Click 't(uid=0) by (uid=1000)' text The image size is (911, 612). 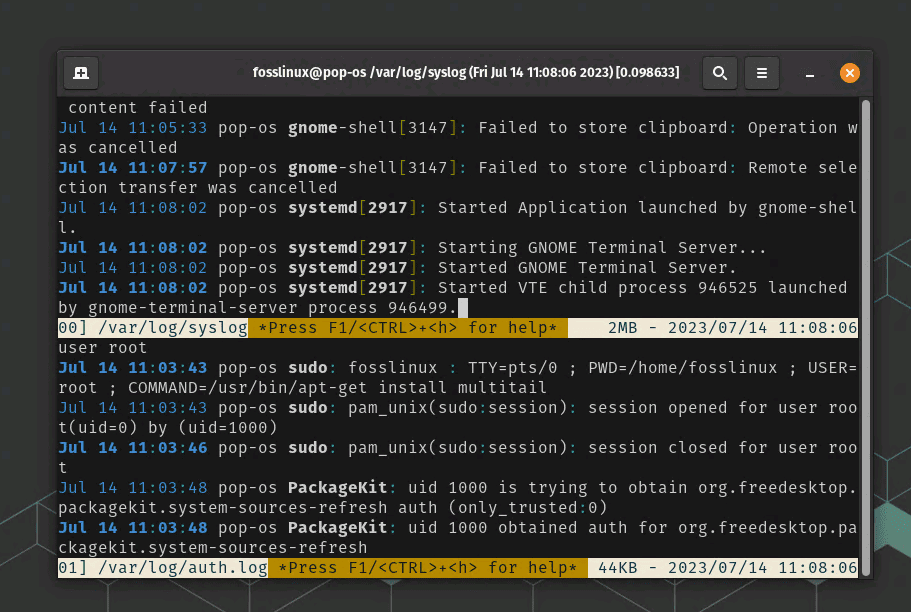[x=168, y=428]
